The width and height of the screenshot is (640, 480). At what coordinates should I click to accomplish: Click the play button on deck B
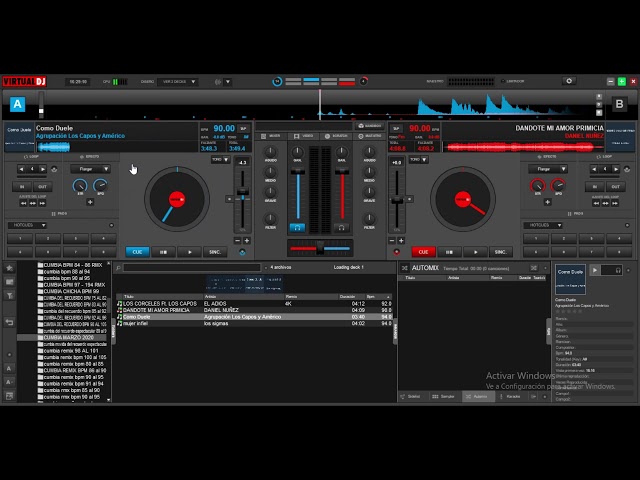click(475, 252)
